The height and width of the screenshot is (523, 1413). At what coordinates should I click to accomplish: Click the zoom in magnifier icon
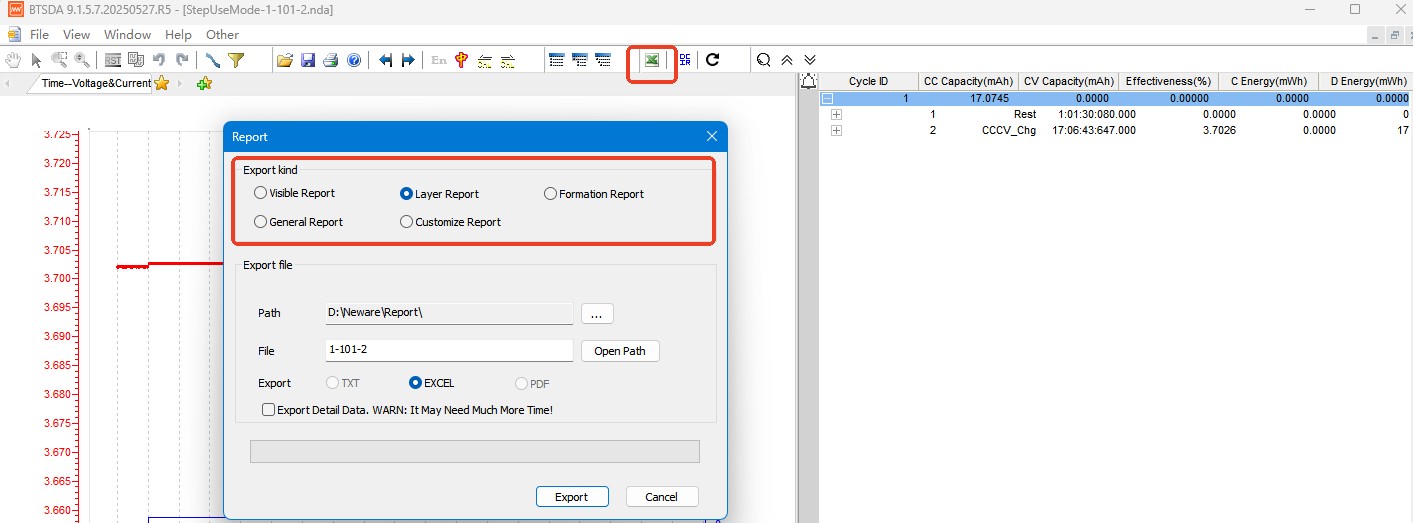pyautogui.click(x=81, y=60)
